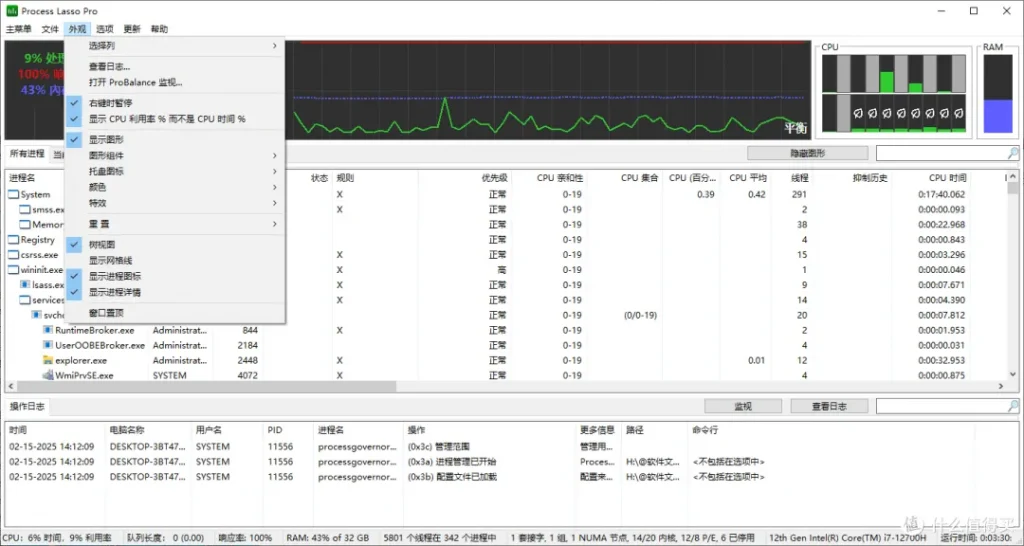Expand 重置 submenu
The width and height of the screenshot is (1024, 546).
click(174, 223)
